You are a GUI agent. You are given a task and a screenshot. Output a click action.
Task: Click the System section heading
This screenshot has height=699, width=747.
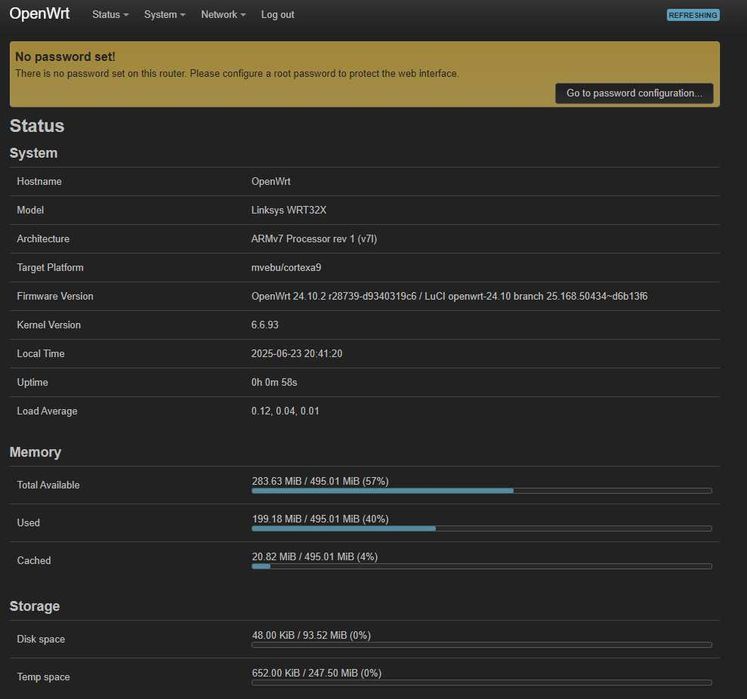tap(33, 153)
